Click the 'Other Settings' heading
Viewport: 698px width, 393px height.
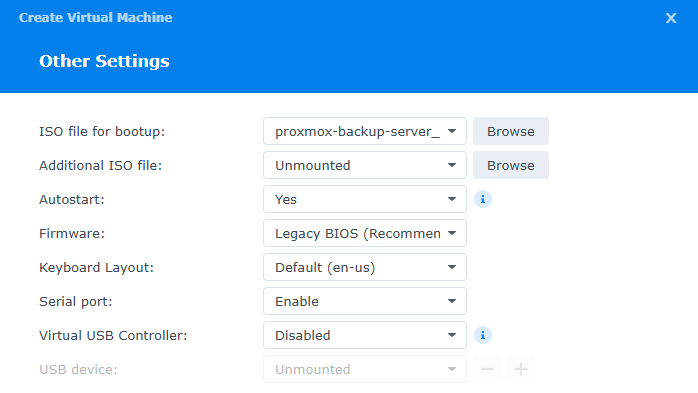(x=104, y=61)
